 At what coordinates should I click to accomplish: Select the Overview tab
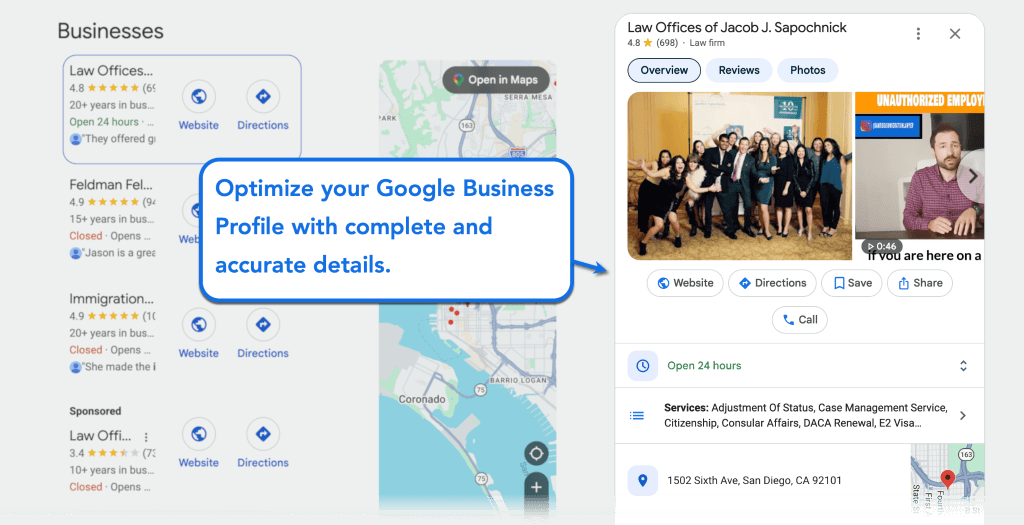(x=664, y=71)
